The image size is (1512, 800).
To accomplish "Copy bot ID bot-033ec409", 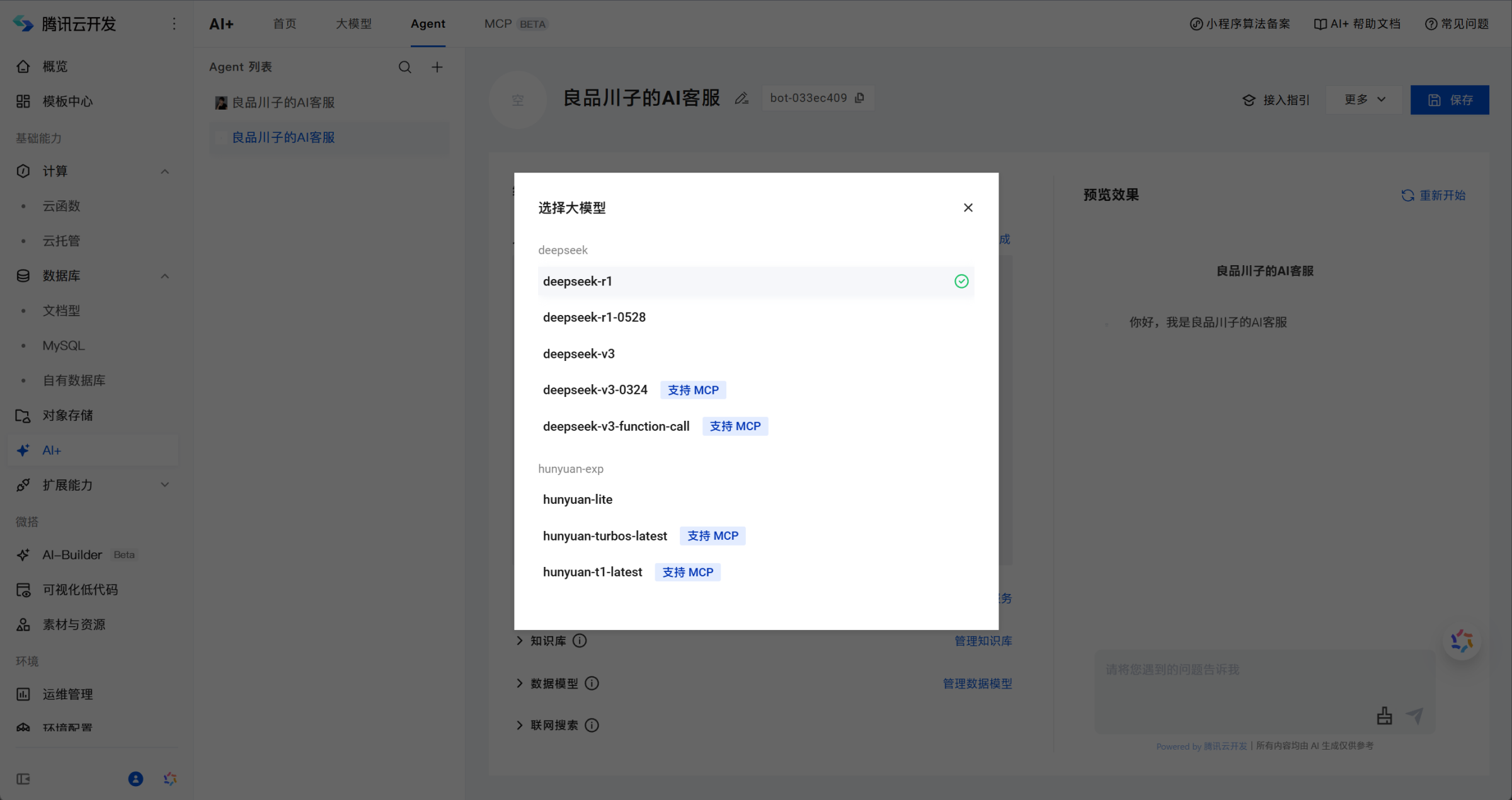I will coord(860,98).
